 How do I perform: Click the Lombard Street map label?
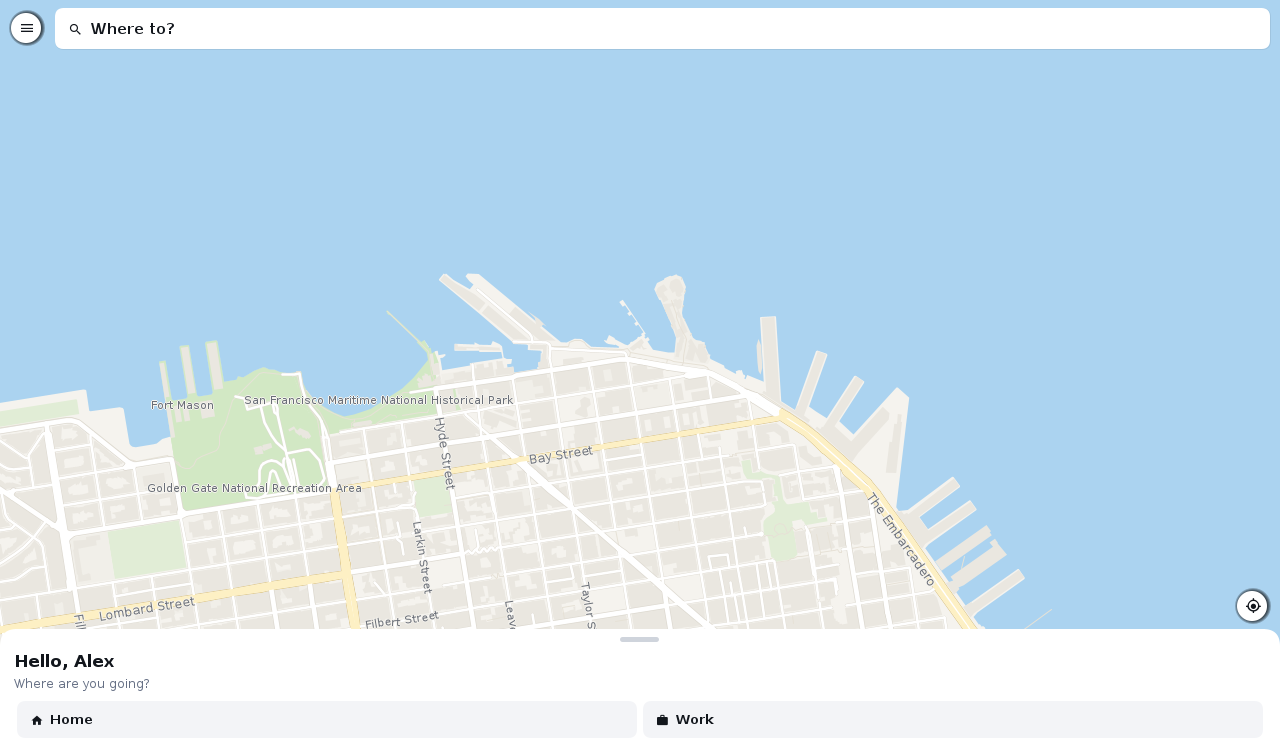pos(147,608)
